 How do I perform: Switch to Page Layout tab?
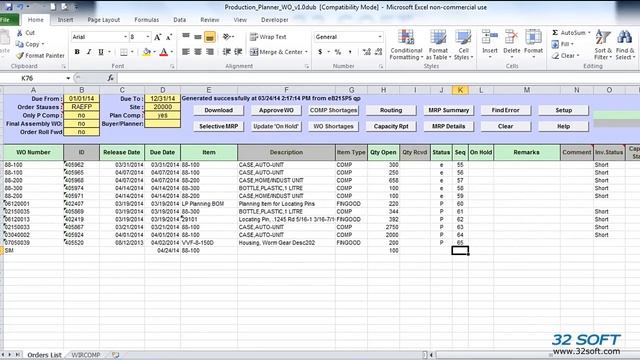[x=104, y=20]
